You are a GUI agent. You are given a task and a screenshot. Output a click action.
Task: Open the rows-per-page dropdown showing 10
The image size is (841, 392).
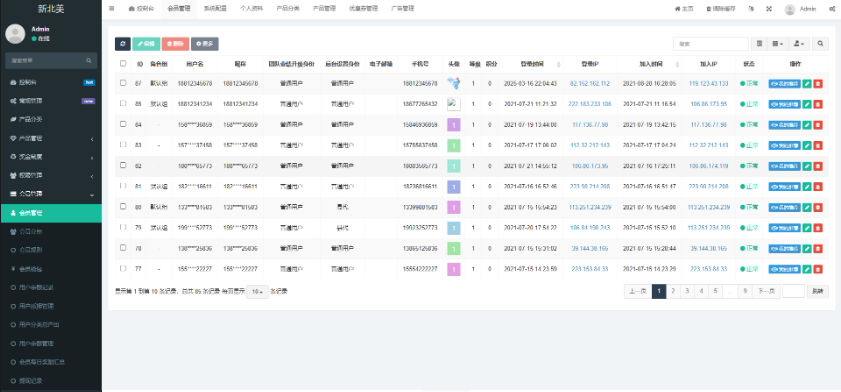(257, 292)
